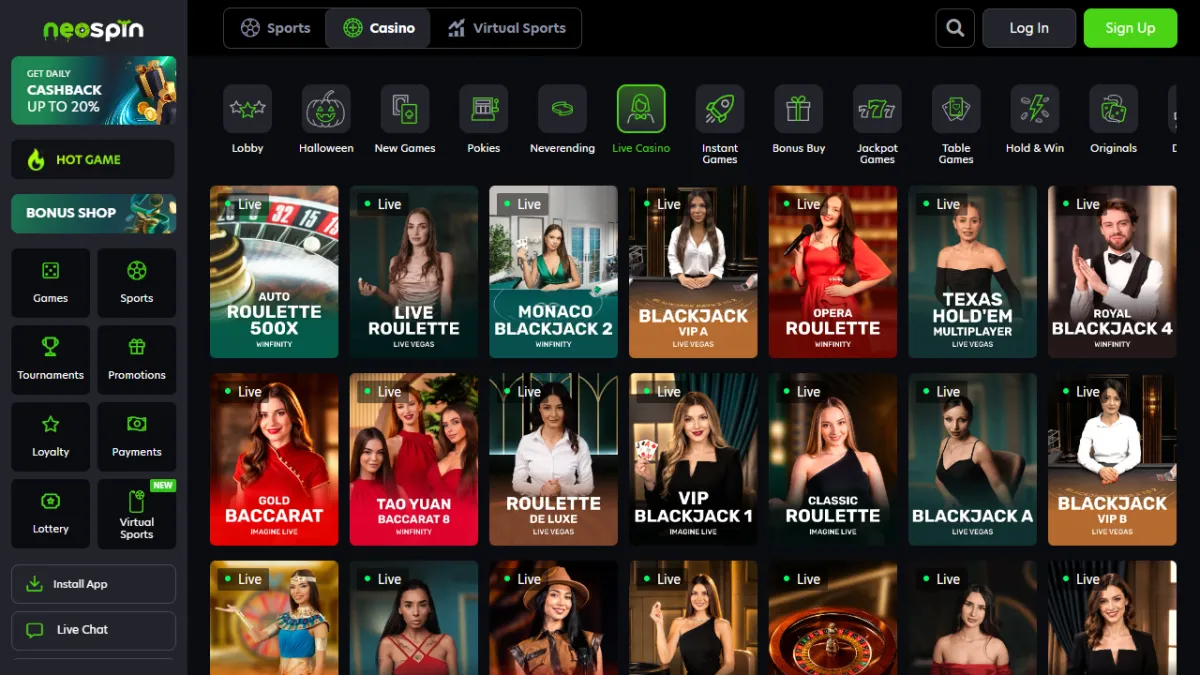Switch to the Casino top tab
The height and width of the screenshot is (675, 1200).
click(378, 28)
